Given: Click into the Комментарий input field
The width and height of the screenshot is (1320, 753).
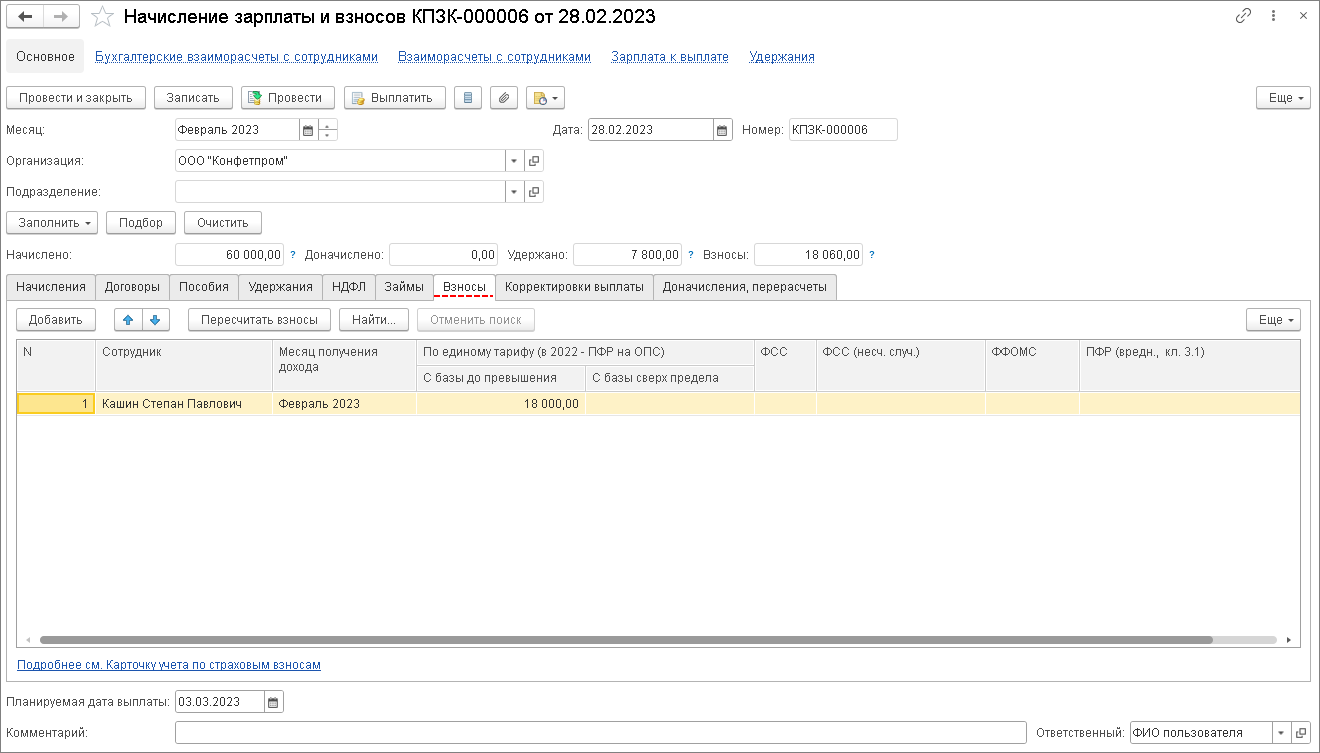Looking at the screenshot, I should point(601,733).
